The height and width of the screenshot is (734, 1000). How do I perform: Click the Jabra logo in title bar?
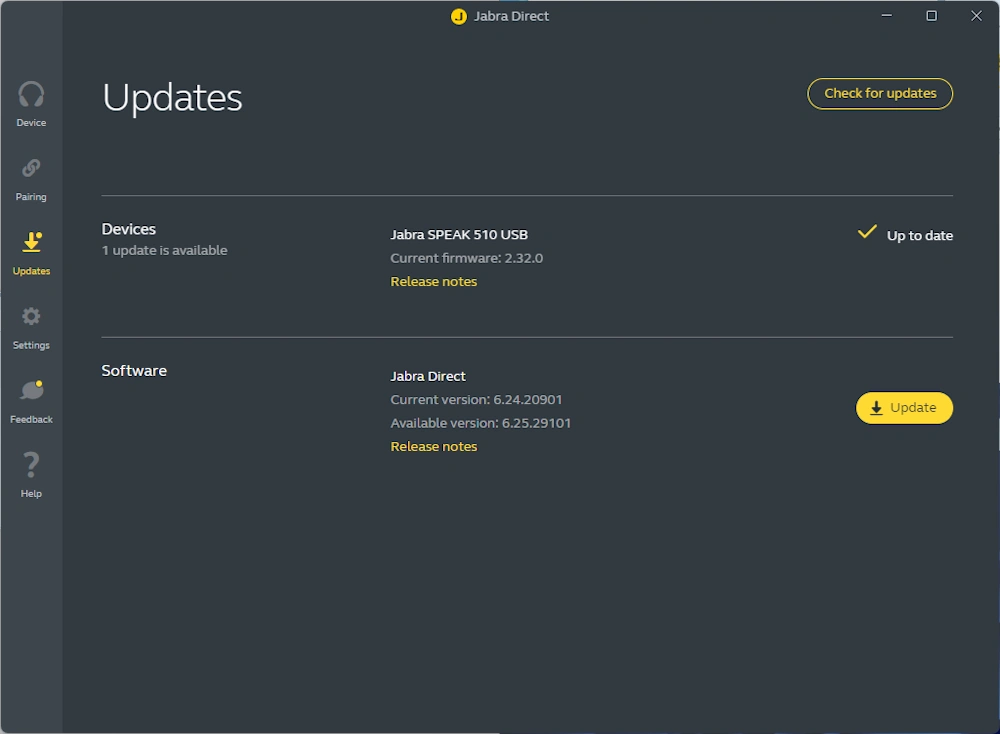(459, 16)
